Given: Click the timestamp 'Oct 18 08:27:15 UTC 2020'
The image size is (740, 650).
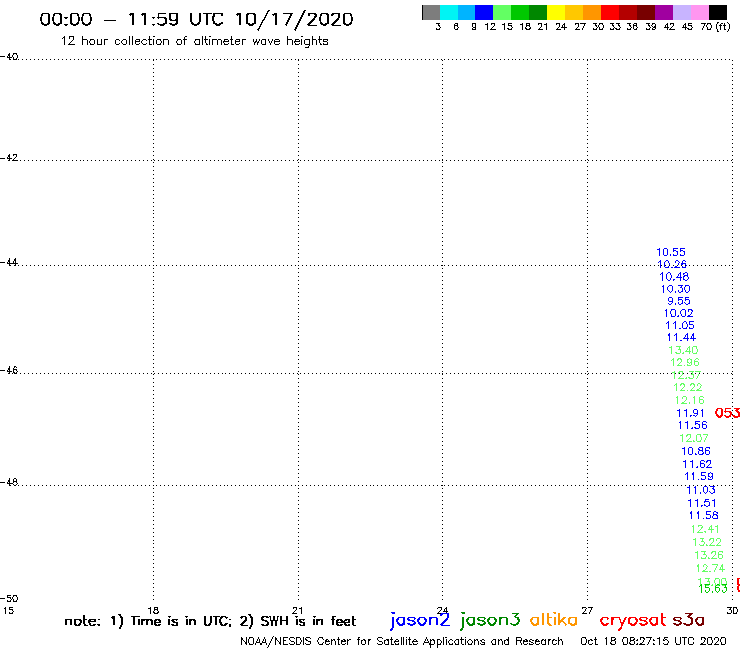Looking at the screenshot, I should (653, 641).
